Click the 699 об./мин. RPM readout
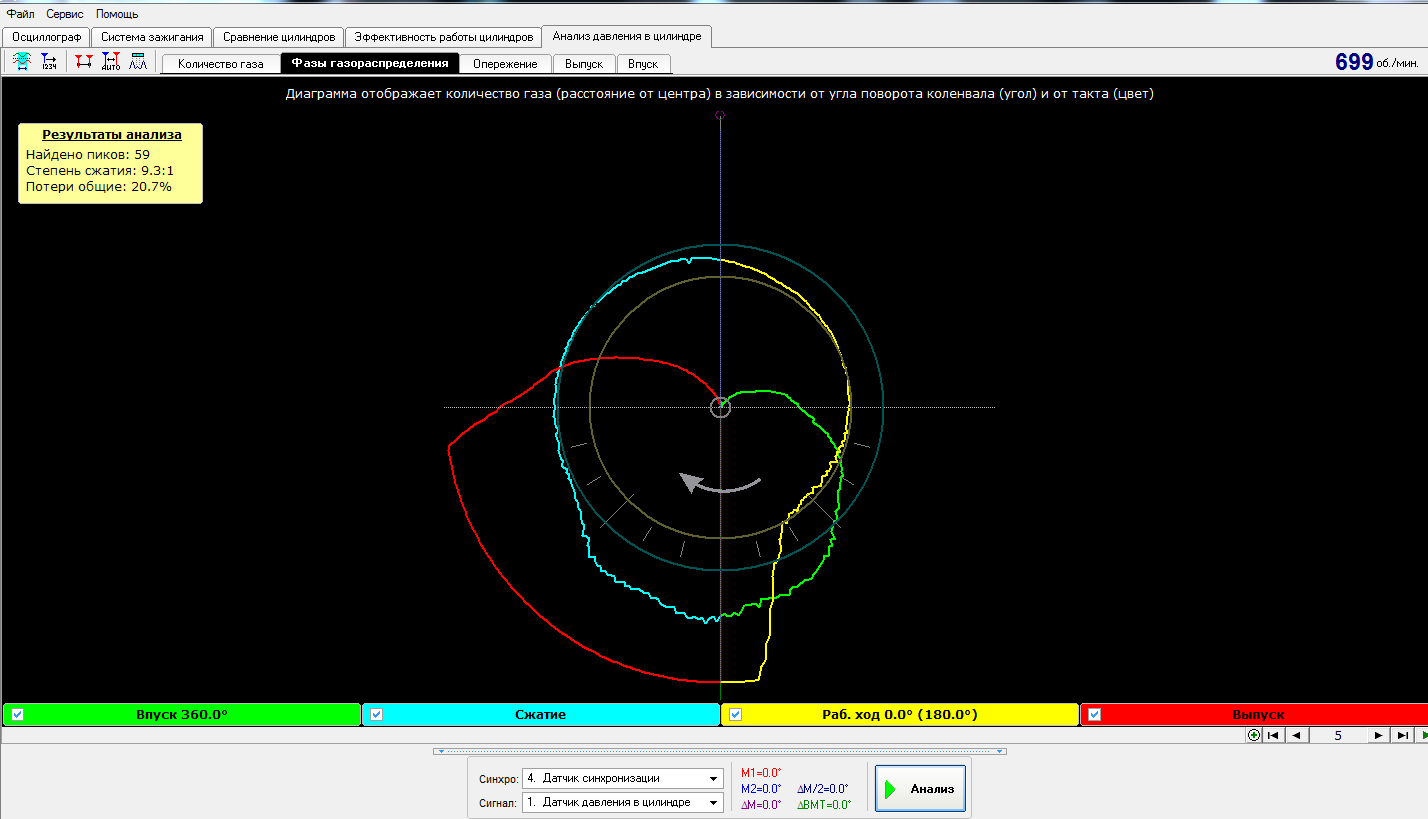The image size is (1428, 819). click(x=1377, y=62)
